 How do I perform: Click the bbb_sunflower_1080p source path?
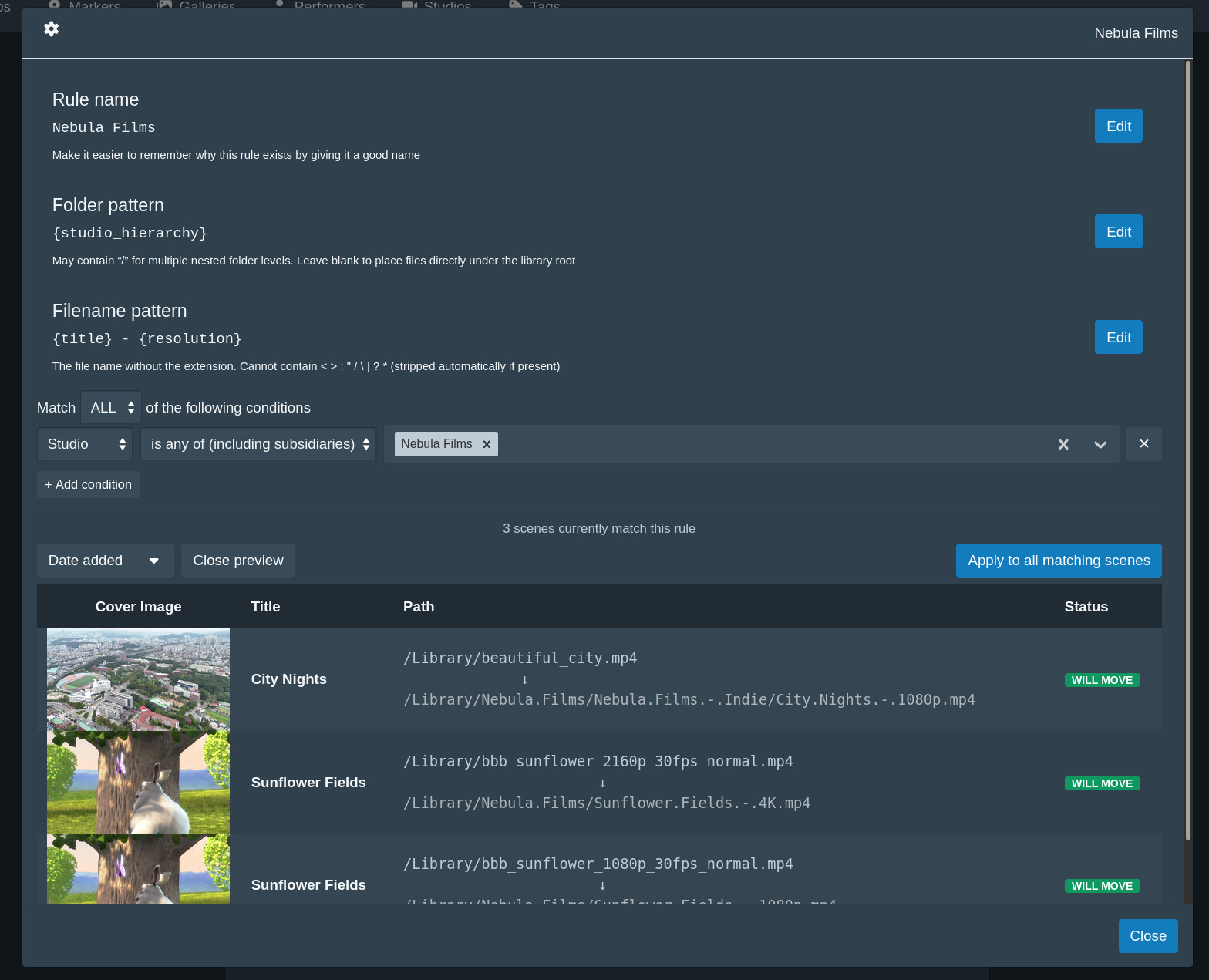[598, 864]
